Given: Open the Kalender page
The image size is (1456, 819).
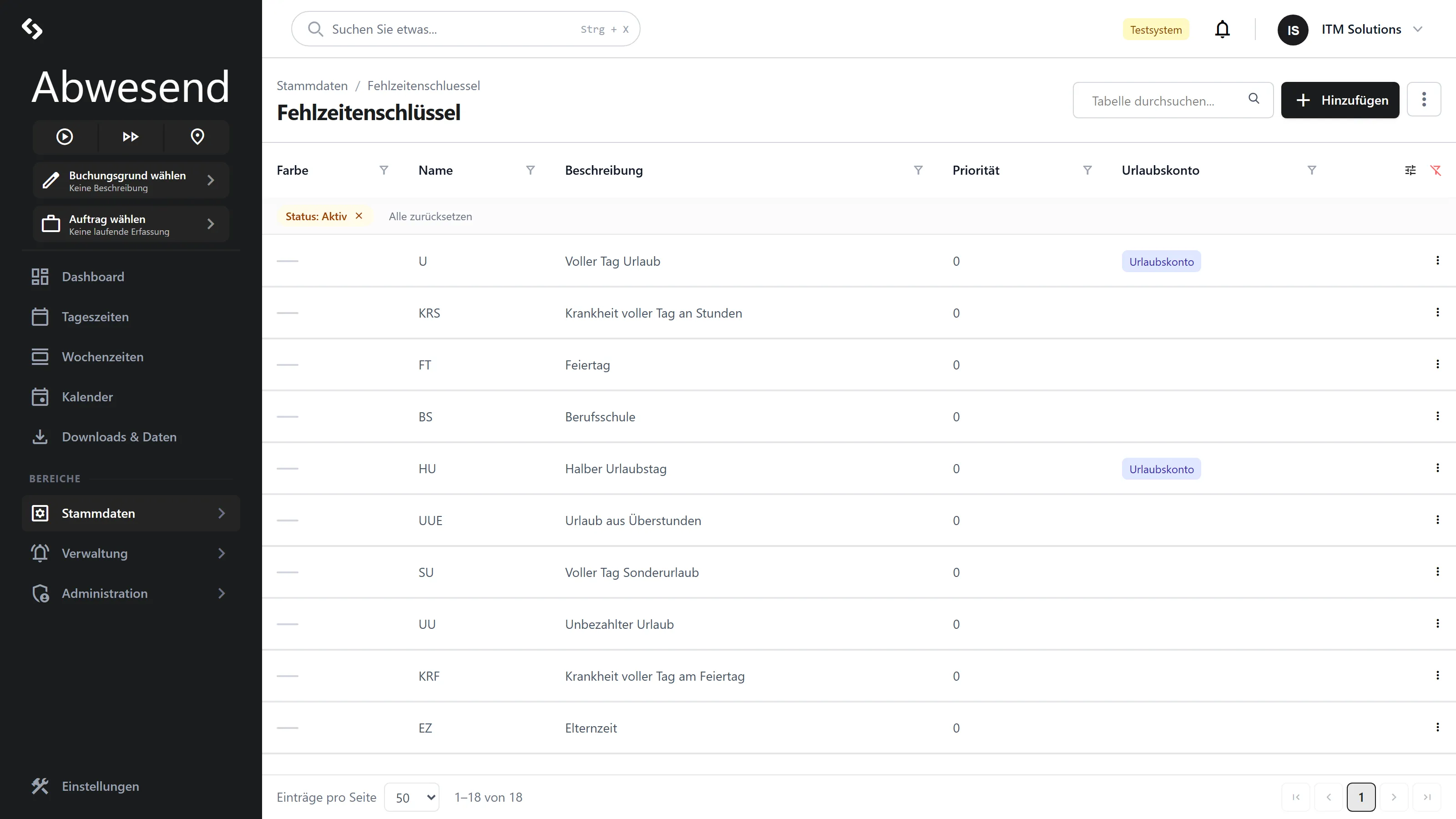Looking at the screenshot, I should pos(131,397).
